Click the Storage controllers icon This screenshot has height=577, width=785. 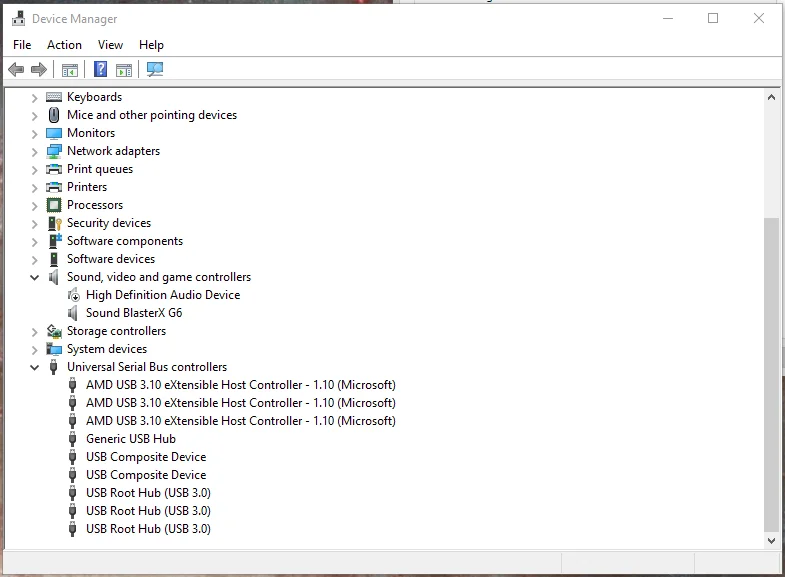tap(54, 331)
